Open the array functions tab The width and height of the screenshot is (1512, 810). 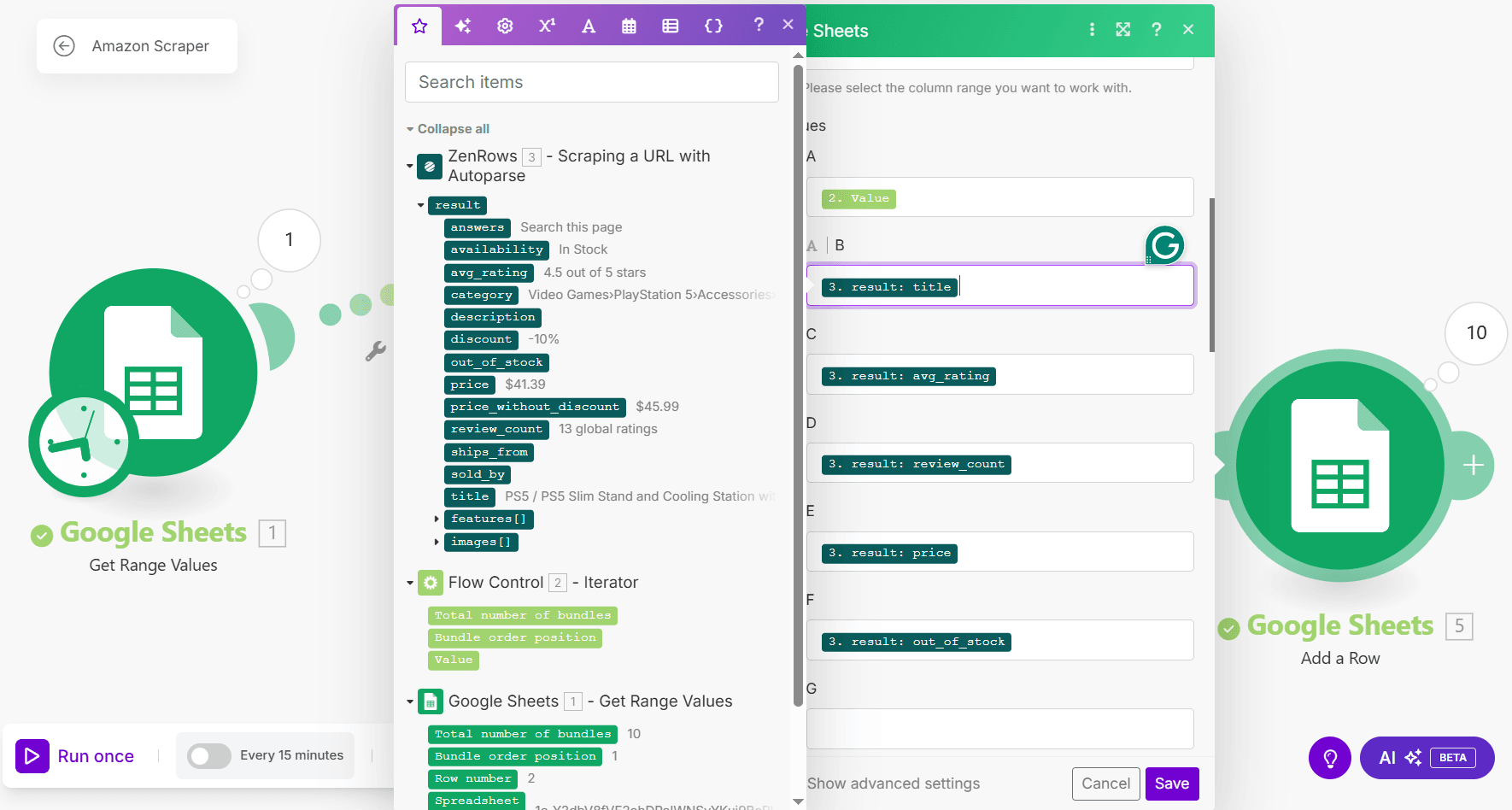(x=671, y=26)
